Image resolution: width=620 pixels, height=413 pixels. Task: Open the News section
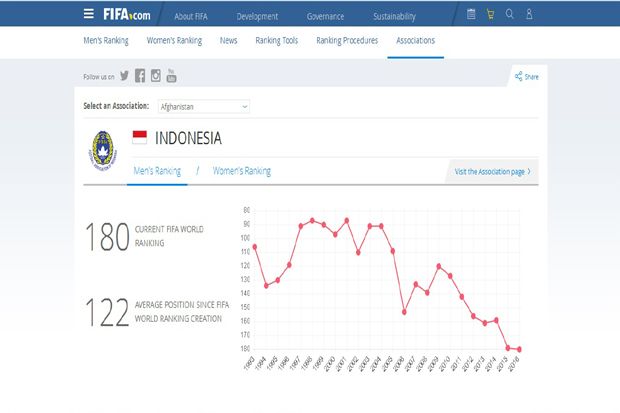[x=229, y=40]
